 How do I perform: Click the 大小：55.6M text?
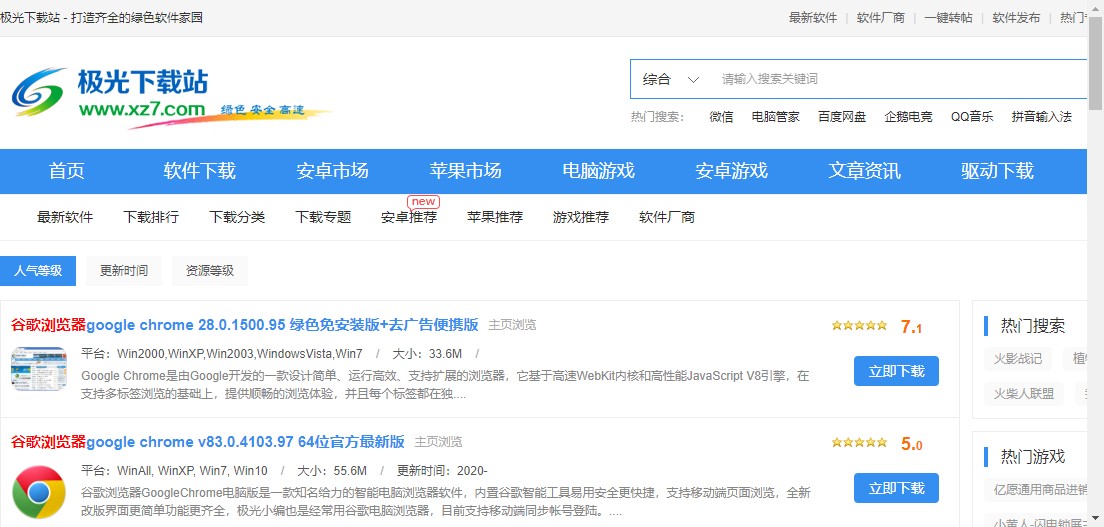pyautogui.click(x=332, y=471)
